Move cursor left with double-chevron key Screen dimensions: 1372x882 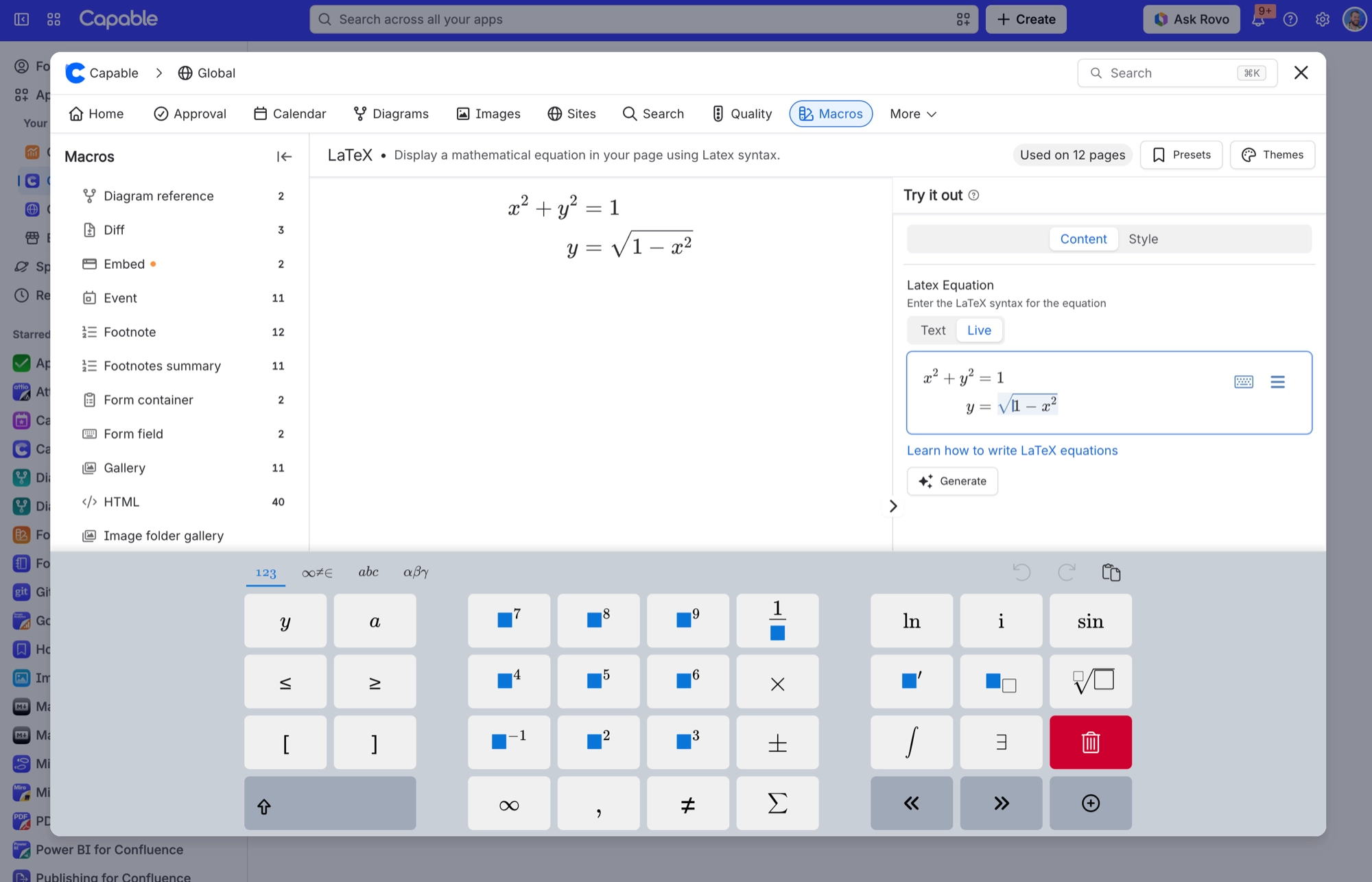912,803
